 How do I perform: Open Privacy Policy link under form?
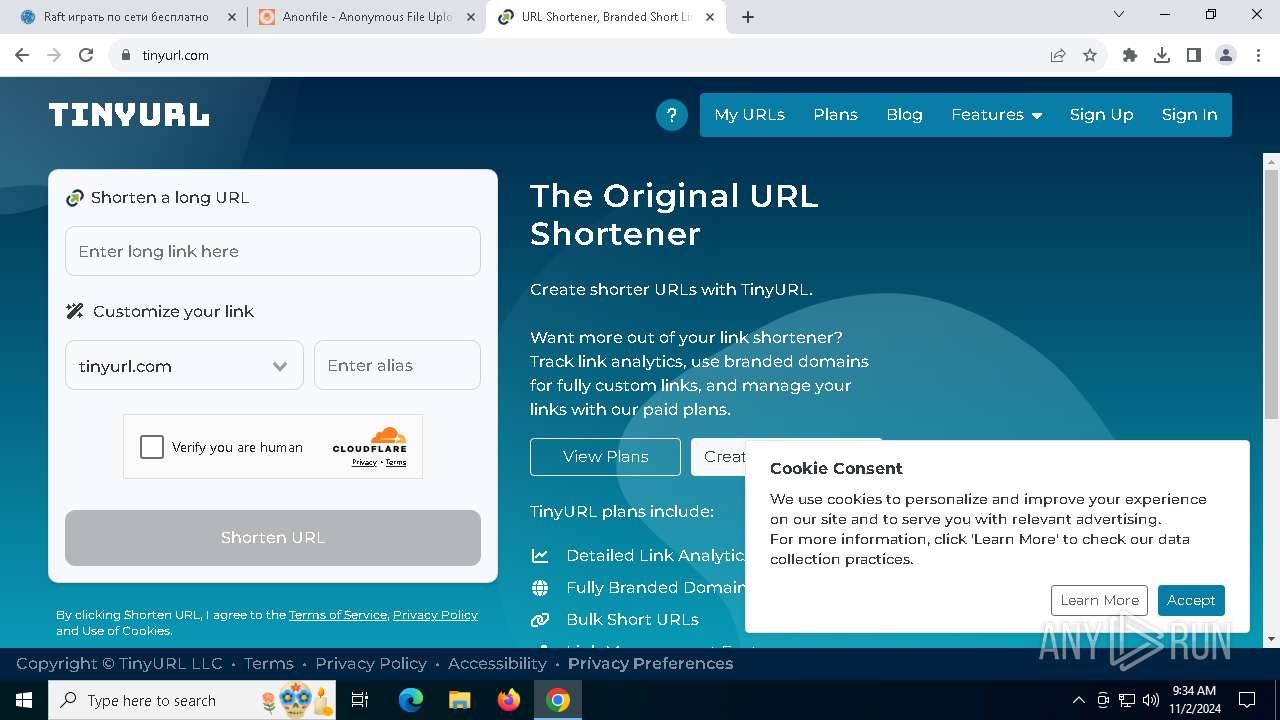[435, 615]
